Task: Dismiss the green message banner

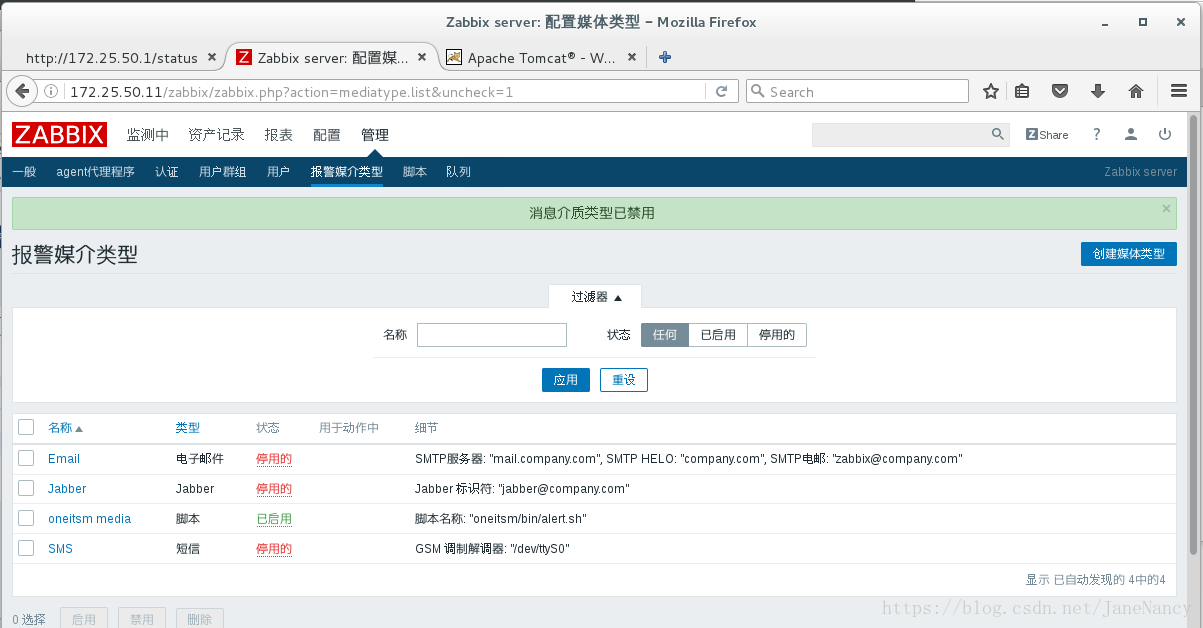Action: pyautogui.click(x=1166, y=209)
